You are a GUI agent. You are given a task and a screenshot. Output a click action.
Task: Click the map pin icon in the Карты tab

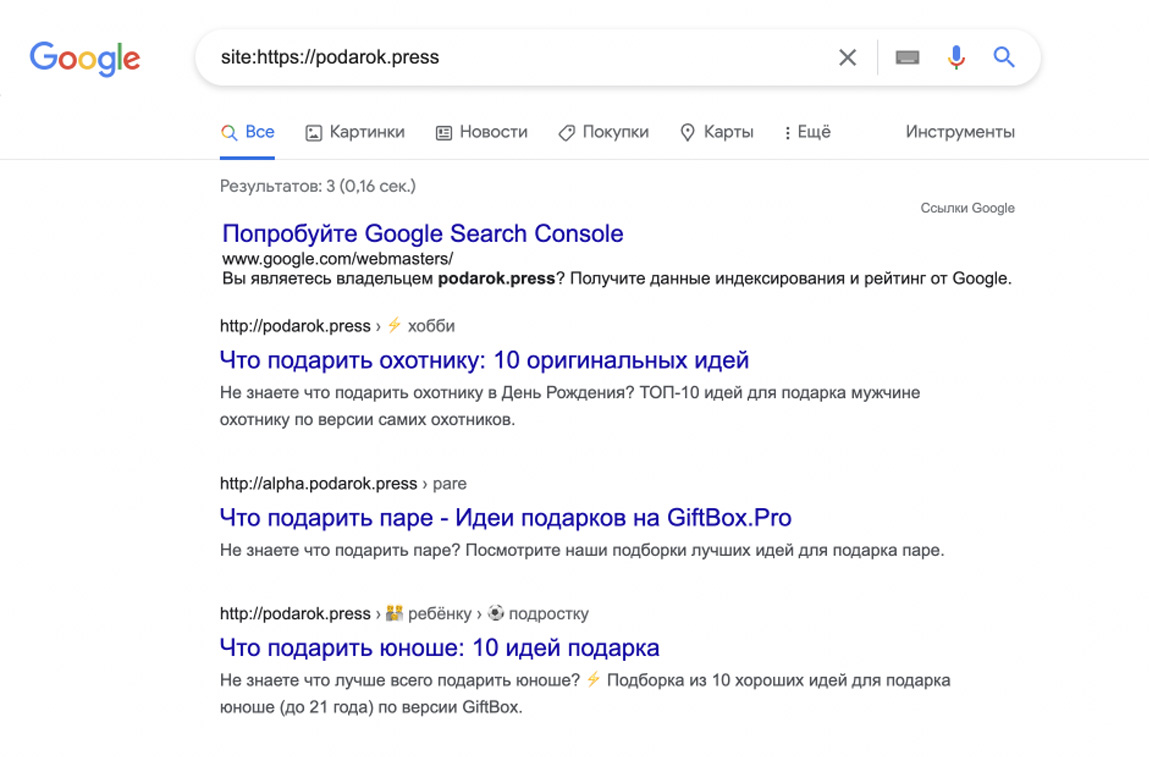point(687,133)
